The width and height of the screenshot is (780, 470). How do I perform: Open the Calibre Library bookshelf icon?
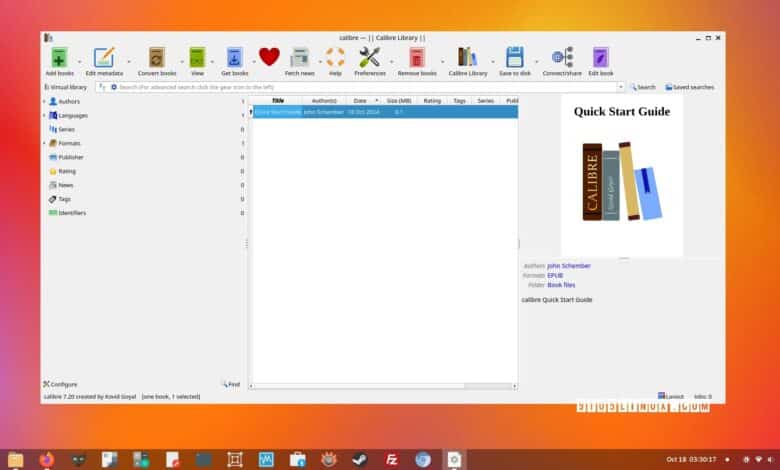468,58
